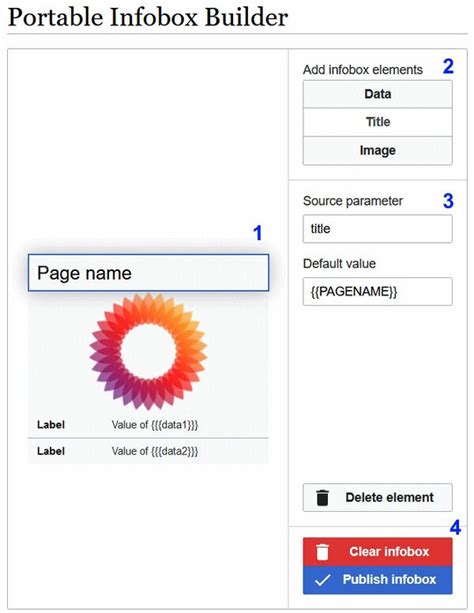Select the Page name title element
474x613 pixels.
coord(149,273)
